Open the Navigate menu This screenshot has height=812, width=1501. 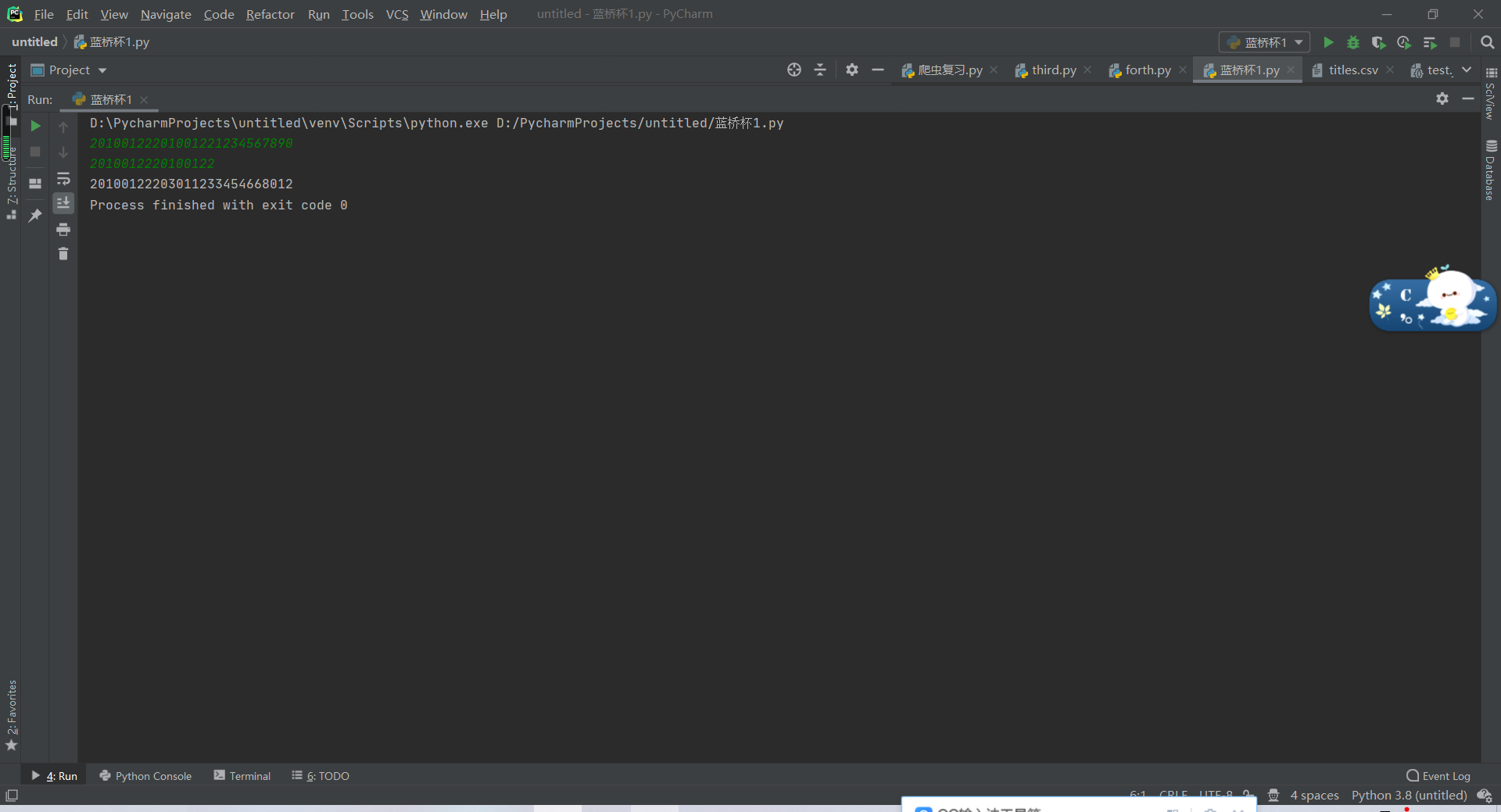165,14
